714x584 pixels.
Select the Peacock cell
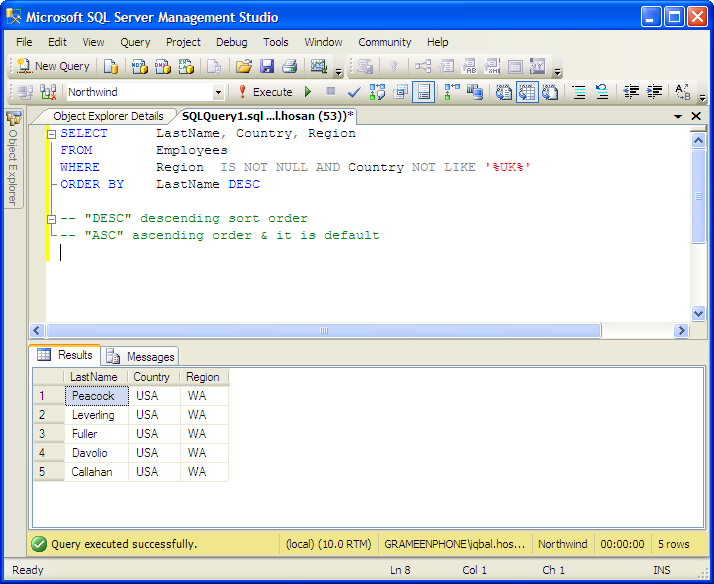[97, 396]
